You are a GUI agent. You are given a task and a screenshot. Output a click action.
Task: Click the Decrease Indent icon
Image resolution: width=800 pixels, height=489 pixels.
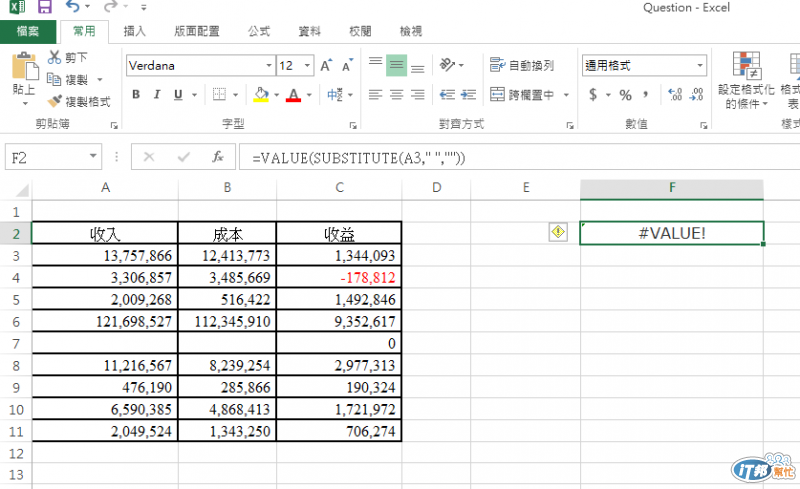(x=447, y=94)
